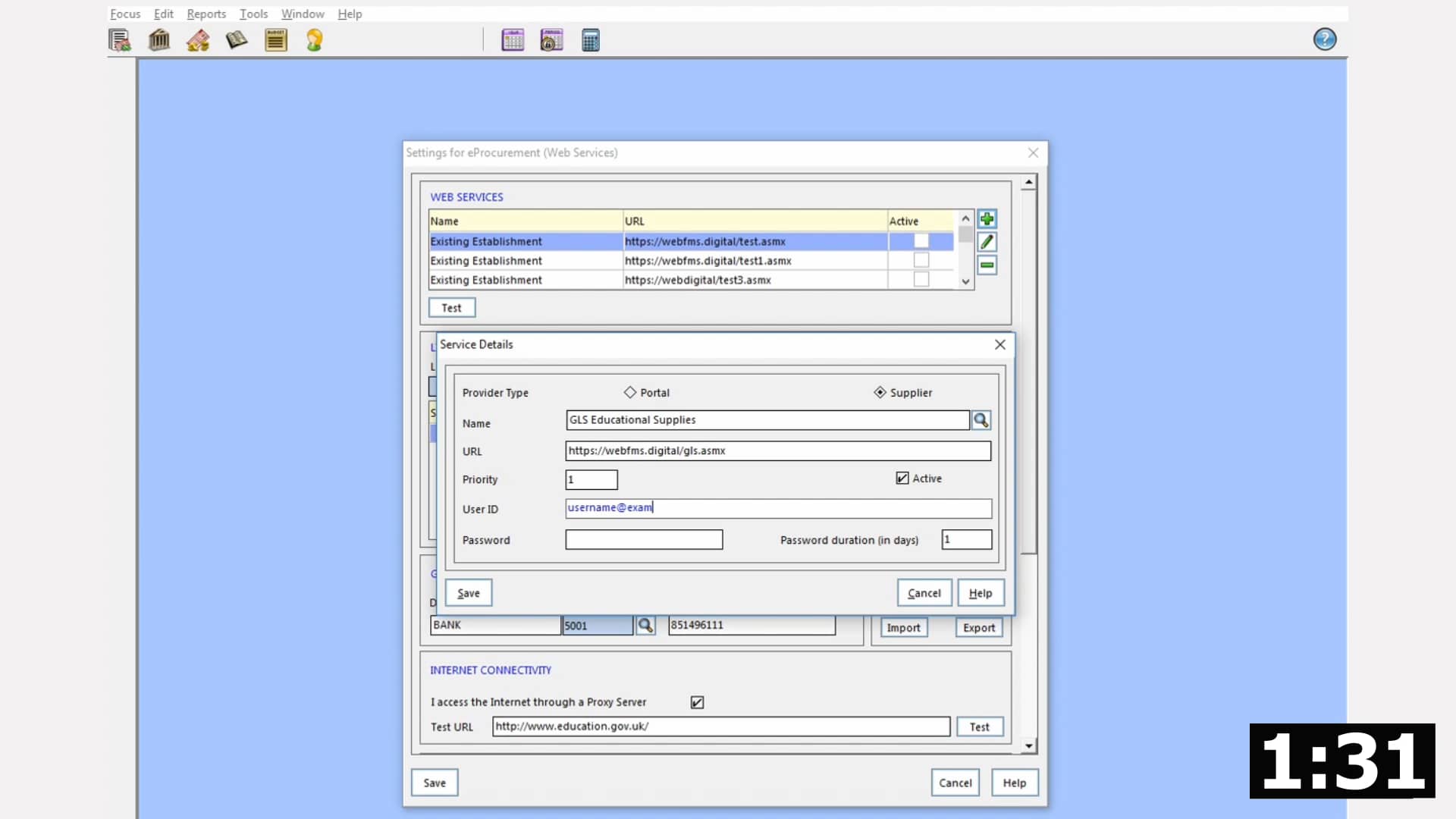Click into the Password input field
The width and height of the screenshot is (1456, 819).
coord(644,540)
